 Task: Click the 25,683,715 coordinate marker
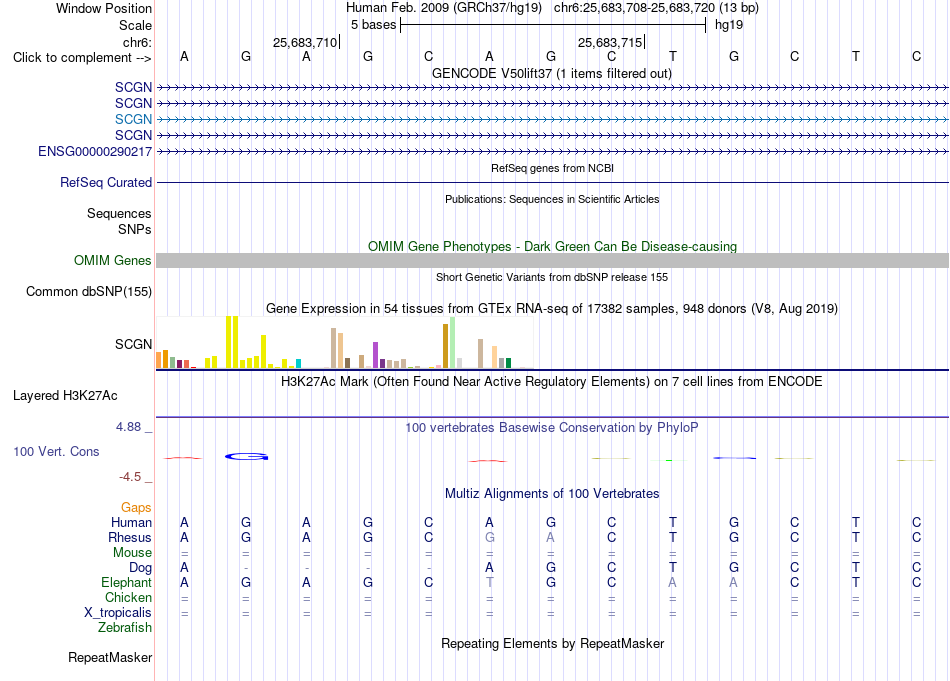click(610, 42)
